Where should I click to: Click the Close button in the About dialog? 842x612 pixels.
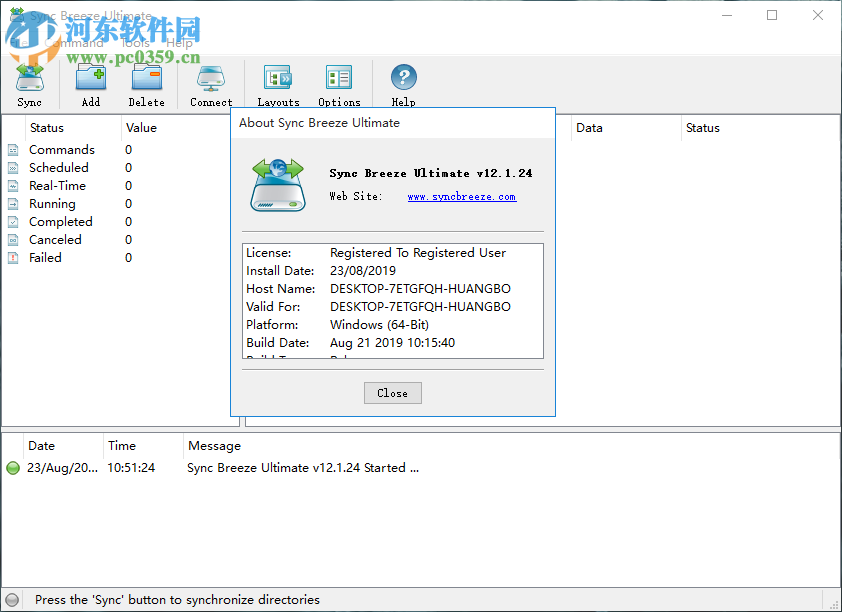pyautogui.click(x=392, y=392)
